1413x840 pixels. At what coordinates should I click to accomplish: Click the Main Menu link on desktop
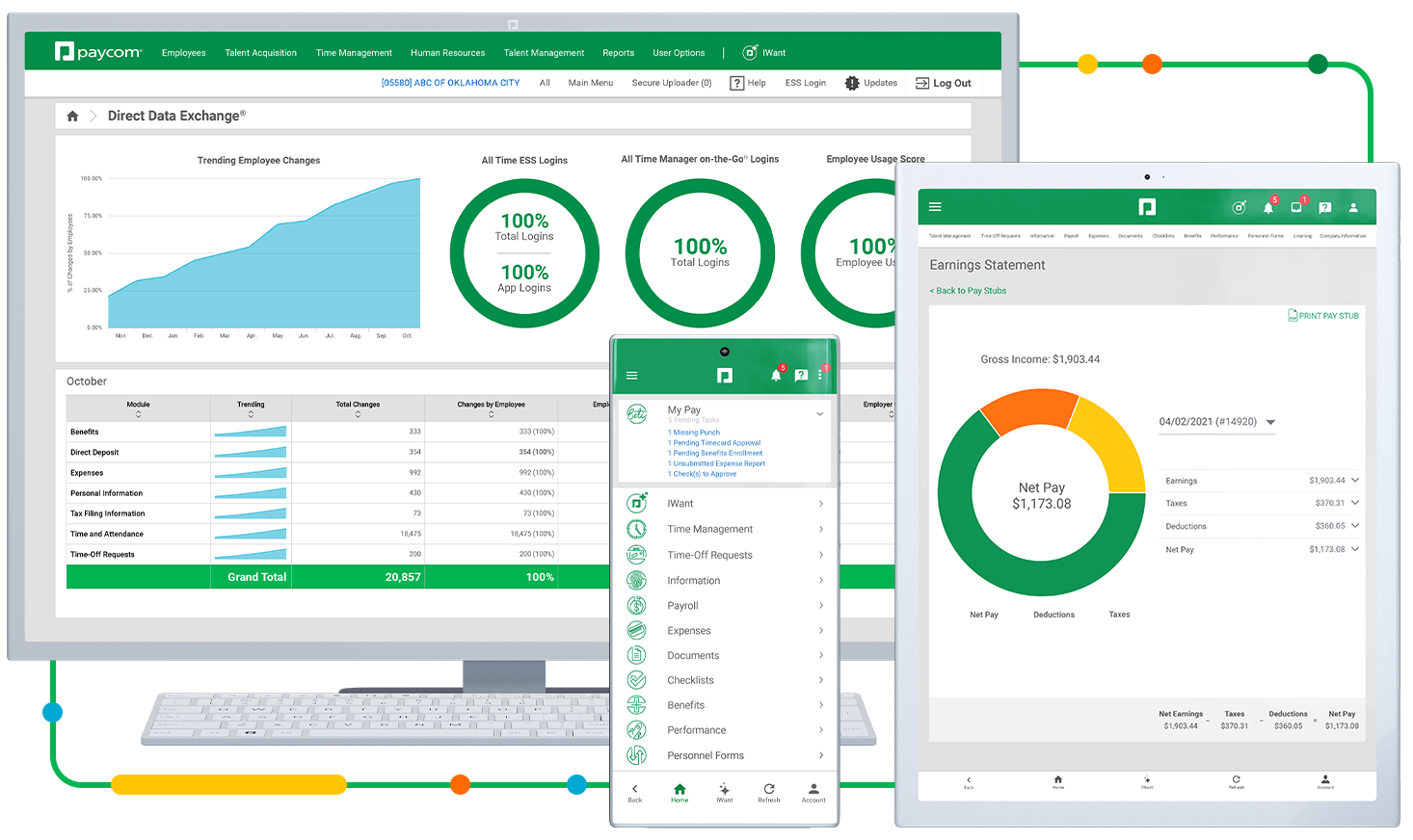click(x=591, y=83)
